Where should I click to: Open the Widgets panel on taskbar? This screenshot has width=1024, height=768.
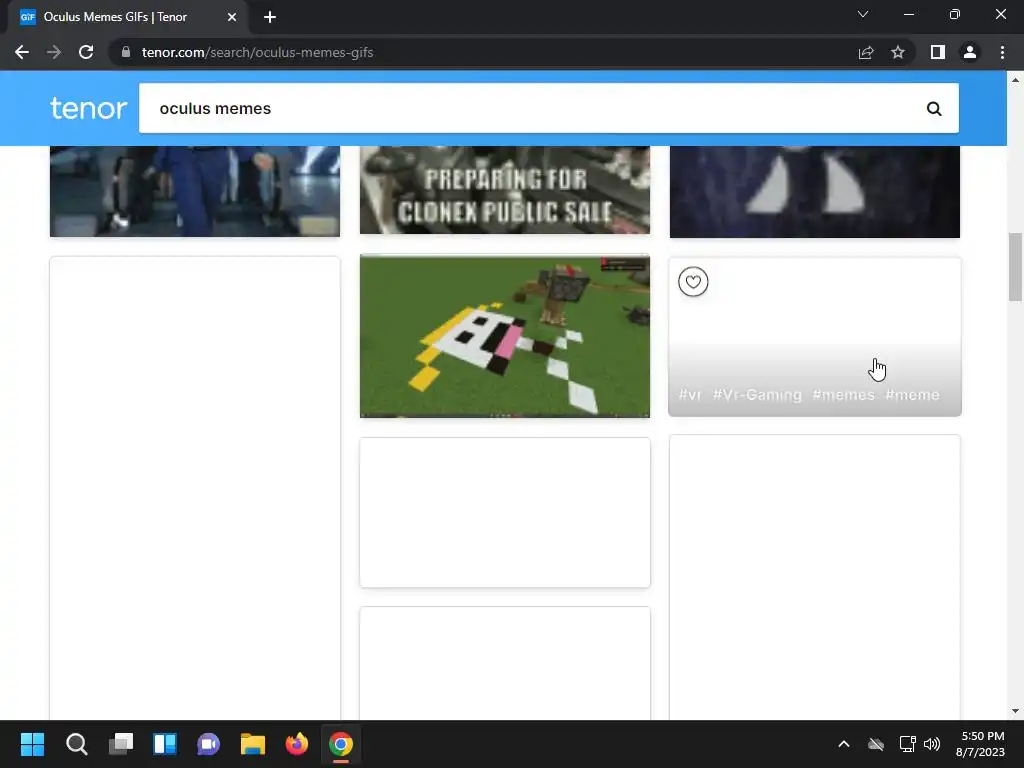[x=165, y=744]
